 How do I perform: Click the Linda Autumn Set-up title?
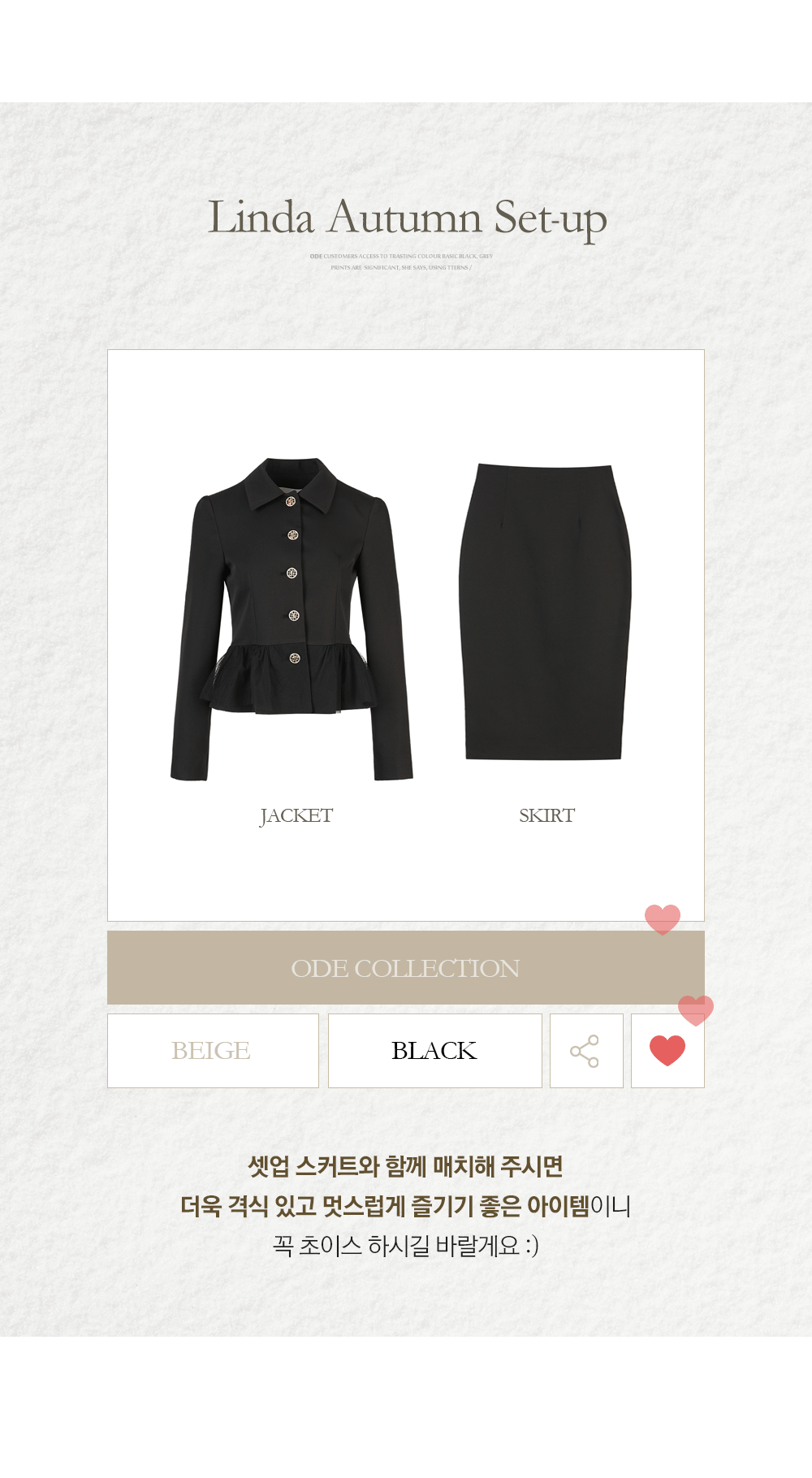[408, 218]
